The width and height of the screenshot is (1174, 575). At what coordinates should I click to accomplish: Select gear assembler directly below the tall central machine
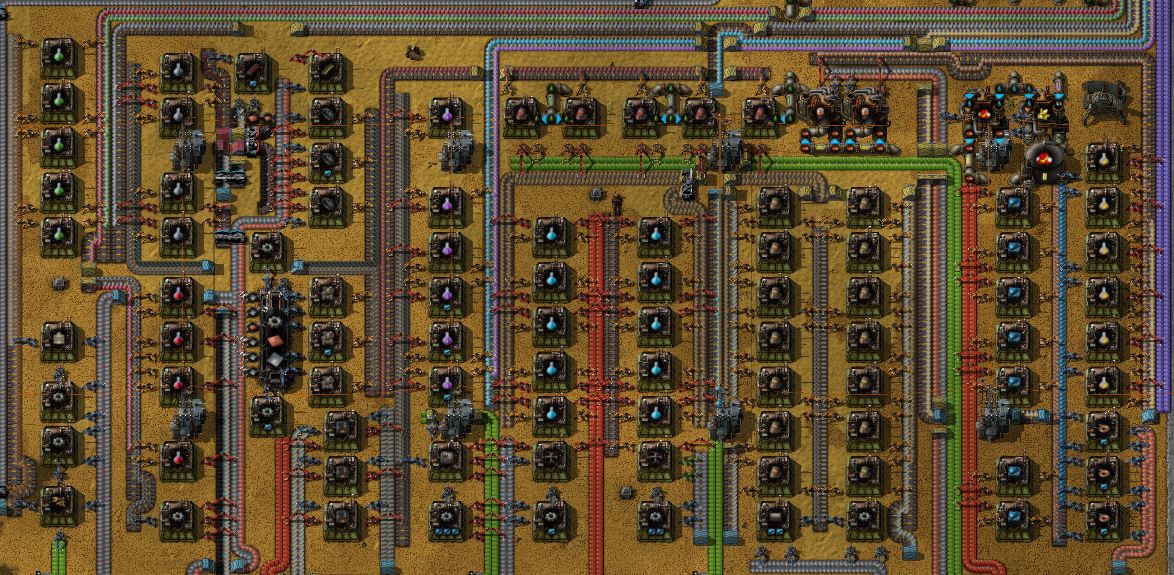[267, 416]
